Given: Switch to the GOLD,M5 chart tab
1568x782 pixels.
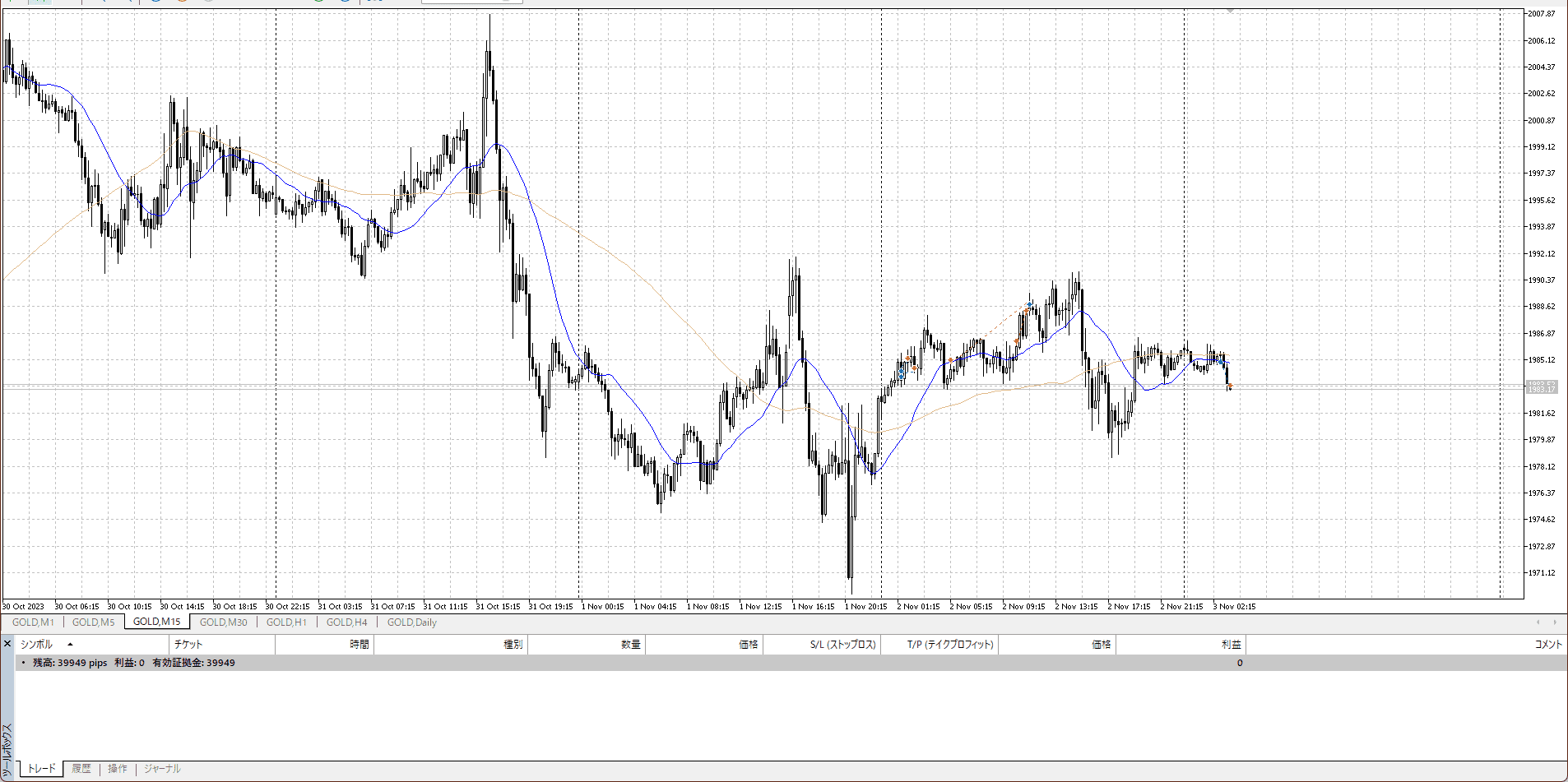Looking at the screenshot, I should (x=94, y=622).
